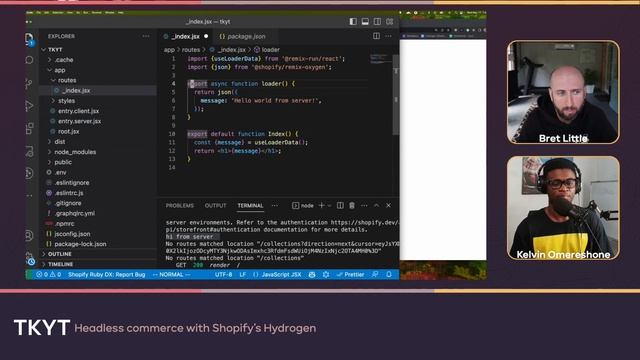This screenshot has height=360, width=640.
Task: Open the new terminal launch profile dropdown
Action: coord(329,206)
